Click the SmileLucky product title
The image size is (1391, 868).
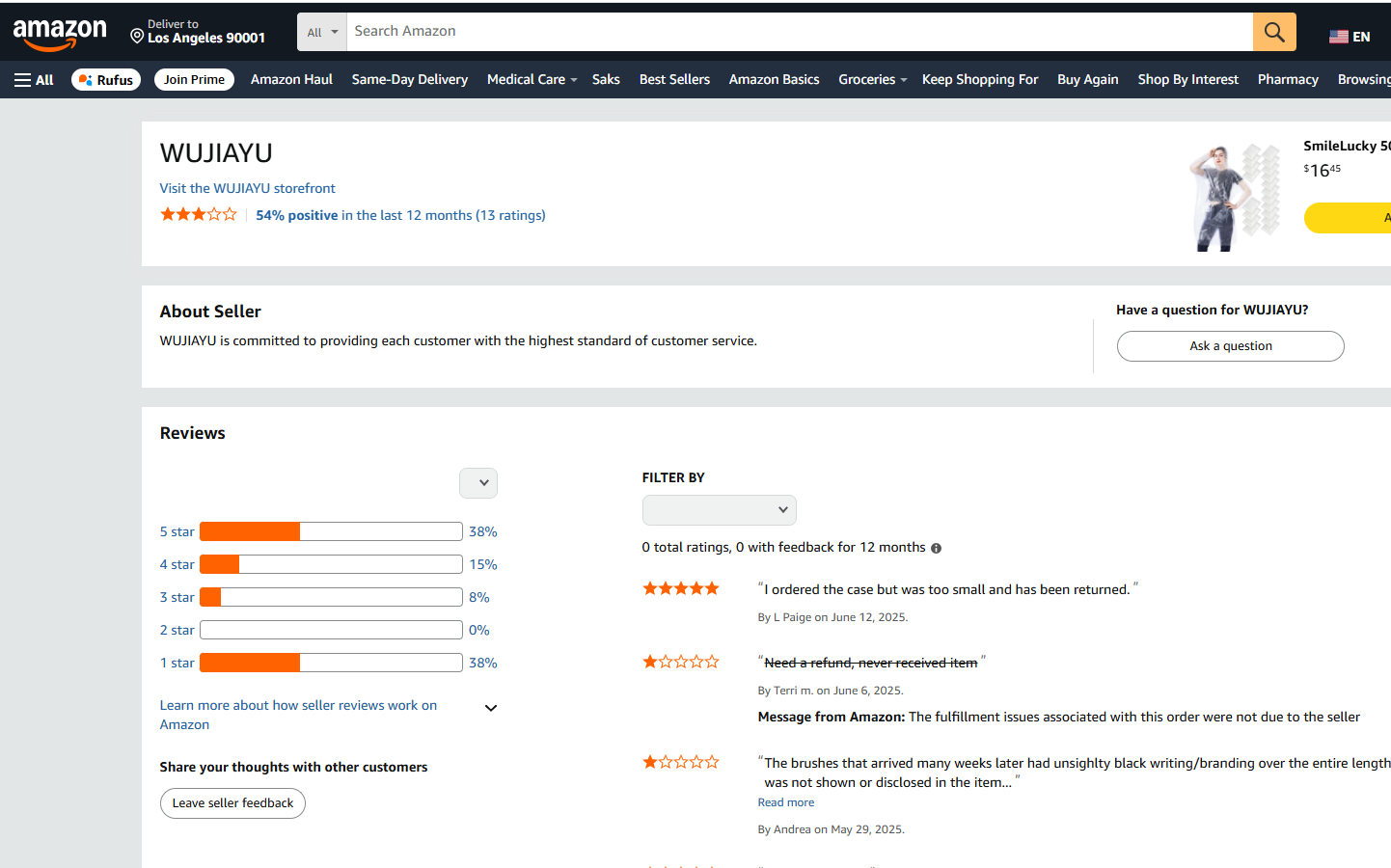click(1347, 146)
